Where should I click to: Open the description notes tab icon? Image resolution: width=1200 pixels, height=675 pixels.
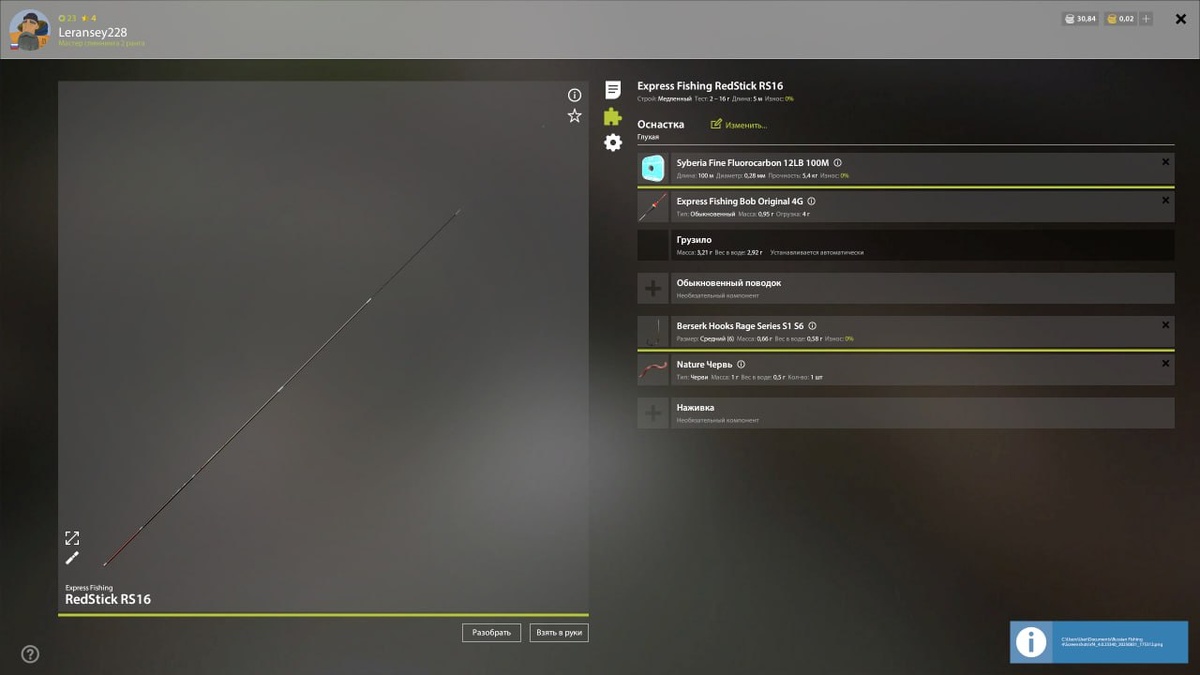(x=613, y=90)
